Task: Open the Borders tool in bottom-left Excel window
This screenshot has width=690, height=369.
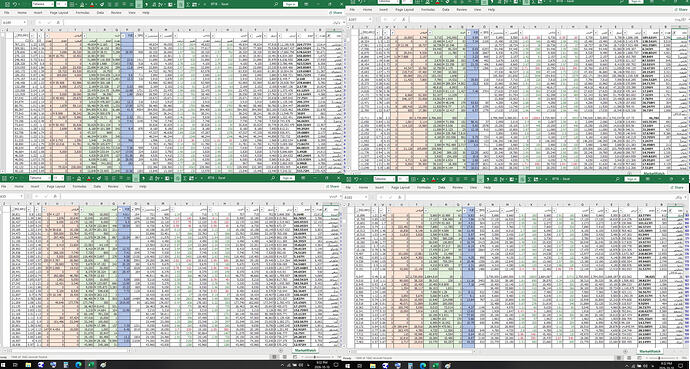Action: point(68,178)
